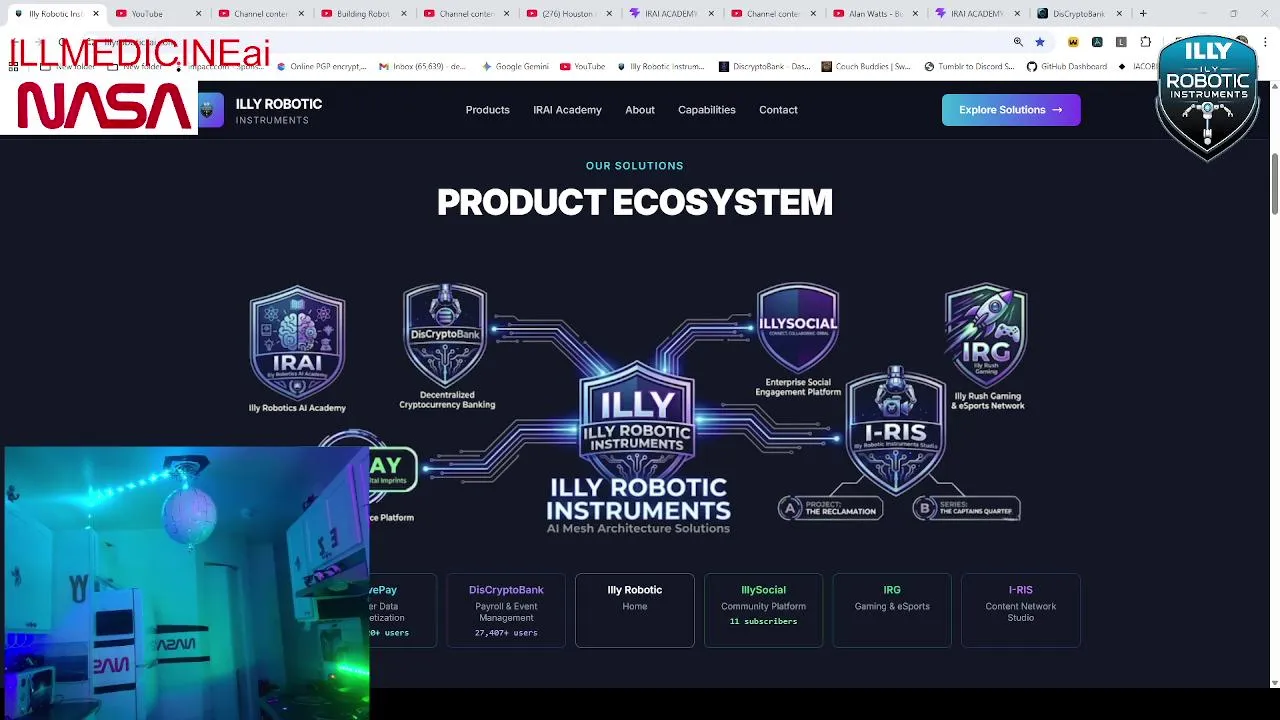Click the Illy Robotic site logo icon
The width and height of the screenshot is (1280, 720).
pos(207,110)
